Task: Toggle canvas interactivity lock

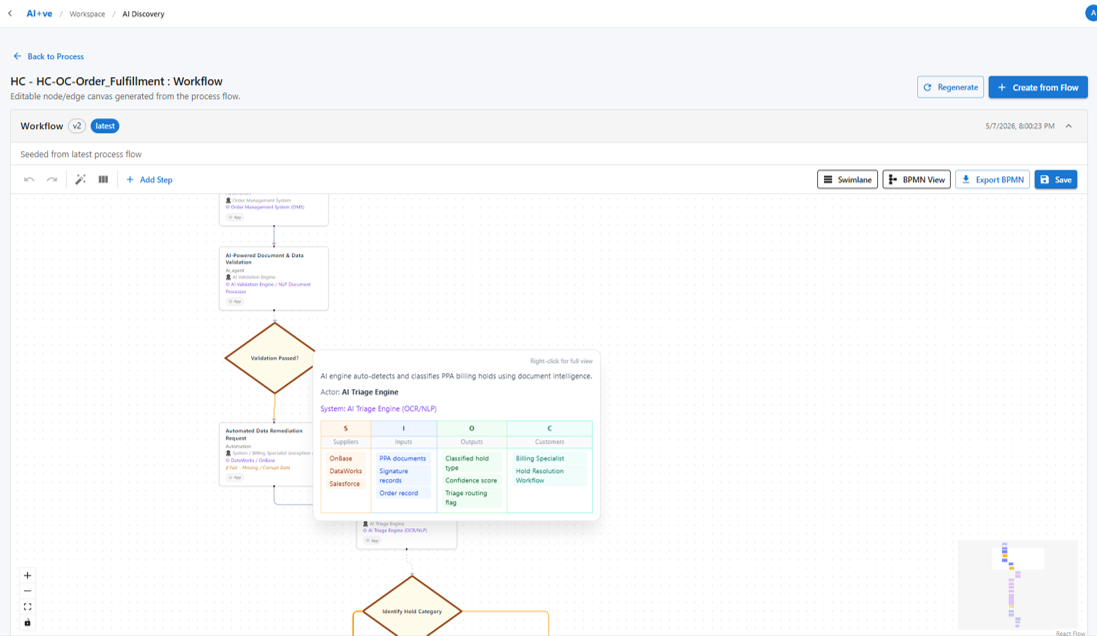Action: click(27, 623)
